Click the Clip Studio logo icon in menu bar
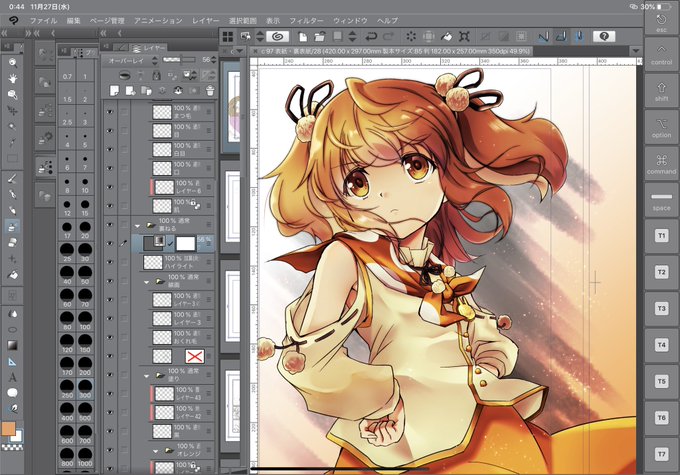 click(x=13, y=20)
